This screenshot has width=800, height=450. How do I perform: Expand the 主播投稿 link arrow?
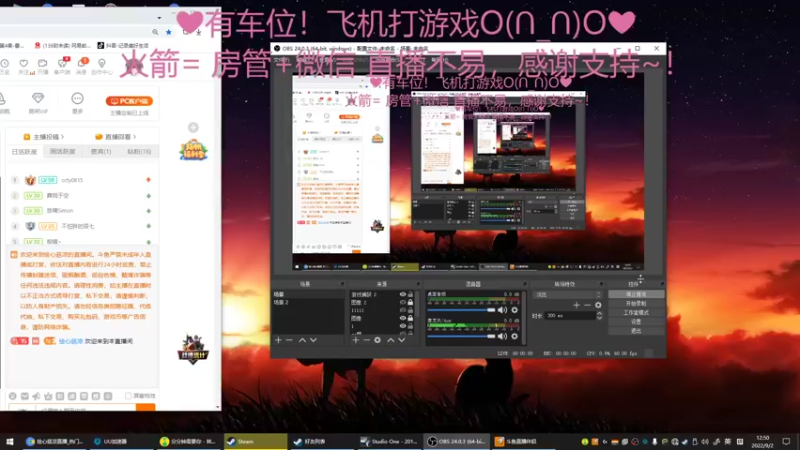point(62,137)
